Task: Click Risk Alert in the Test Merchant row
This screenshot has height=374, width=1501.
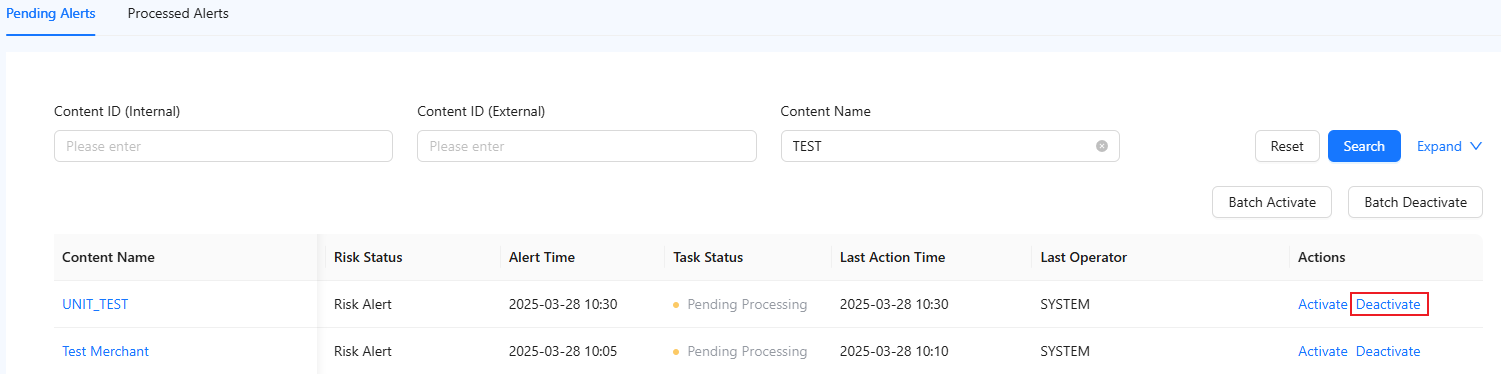Action: click(x=363, y=351)
